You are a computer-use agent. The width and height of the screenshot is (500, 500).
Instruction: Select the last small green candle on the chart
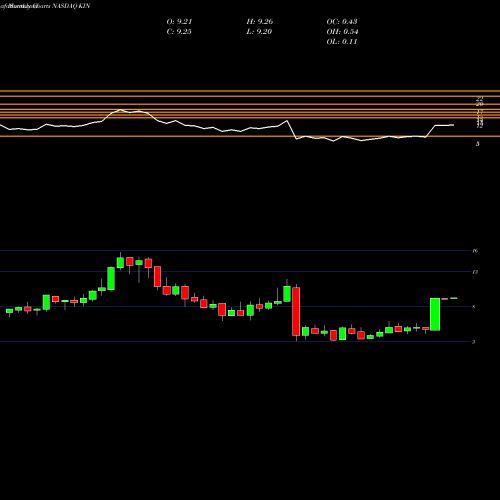click(454, 298)
